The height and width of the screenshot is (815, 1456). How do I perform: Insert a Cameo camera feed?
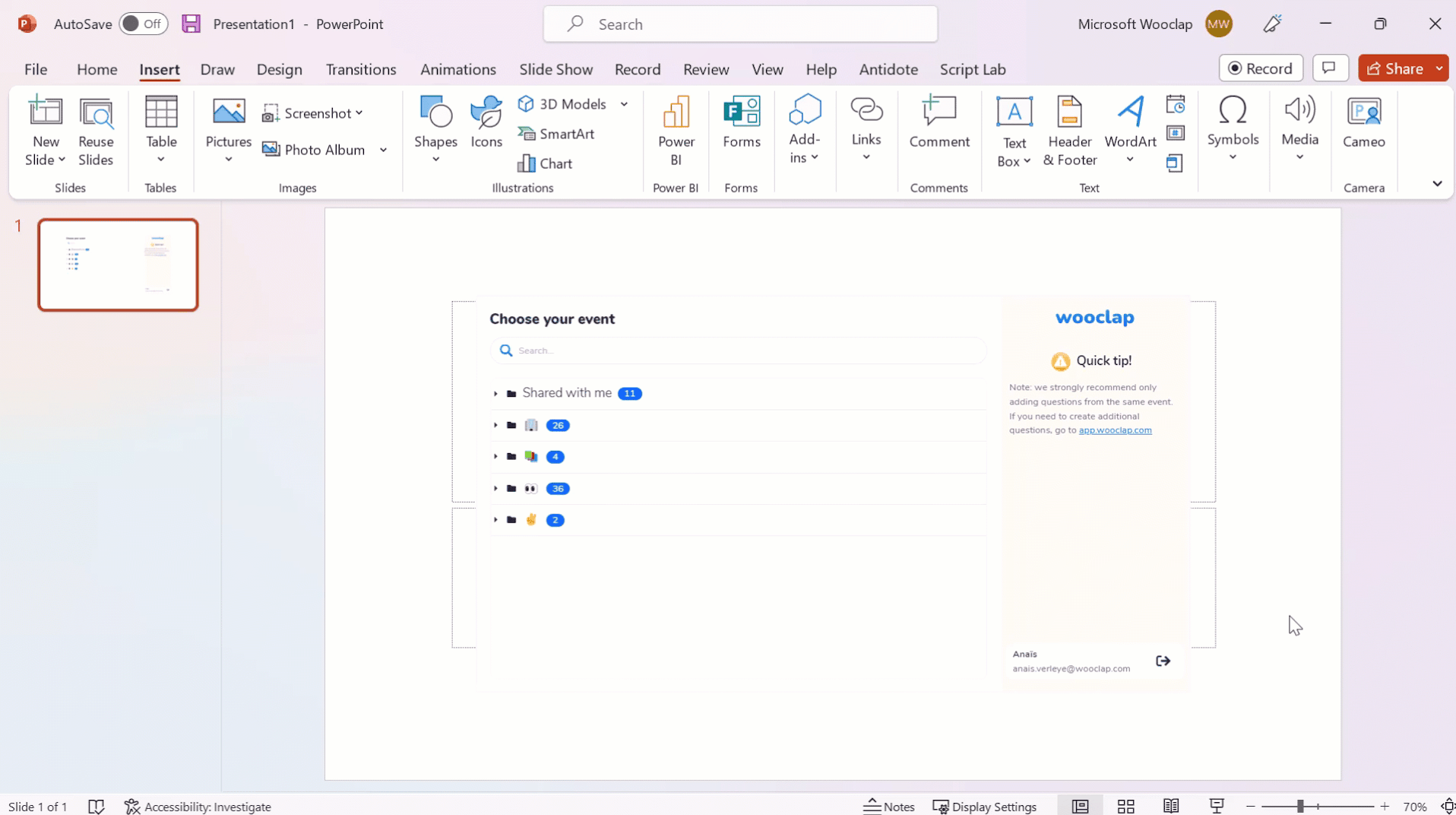coord(1363,122)
